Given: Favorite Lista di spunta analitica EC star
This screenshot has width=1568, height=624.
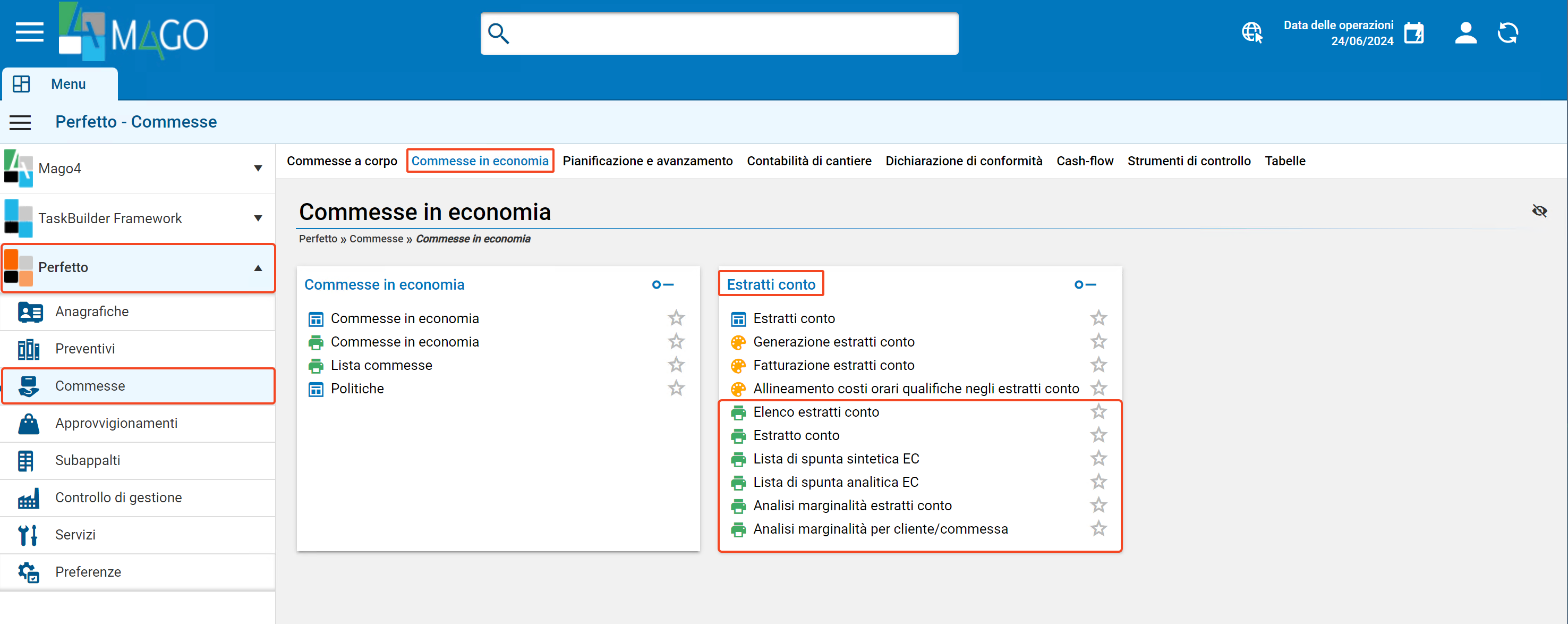Looking at the screenshot, I should coord(1098,482).
